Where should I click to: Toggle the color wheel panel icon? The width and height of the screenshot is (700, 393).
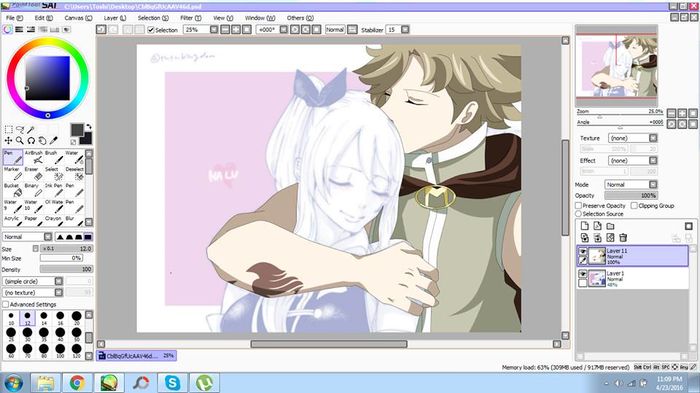[8, 29]
